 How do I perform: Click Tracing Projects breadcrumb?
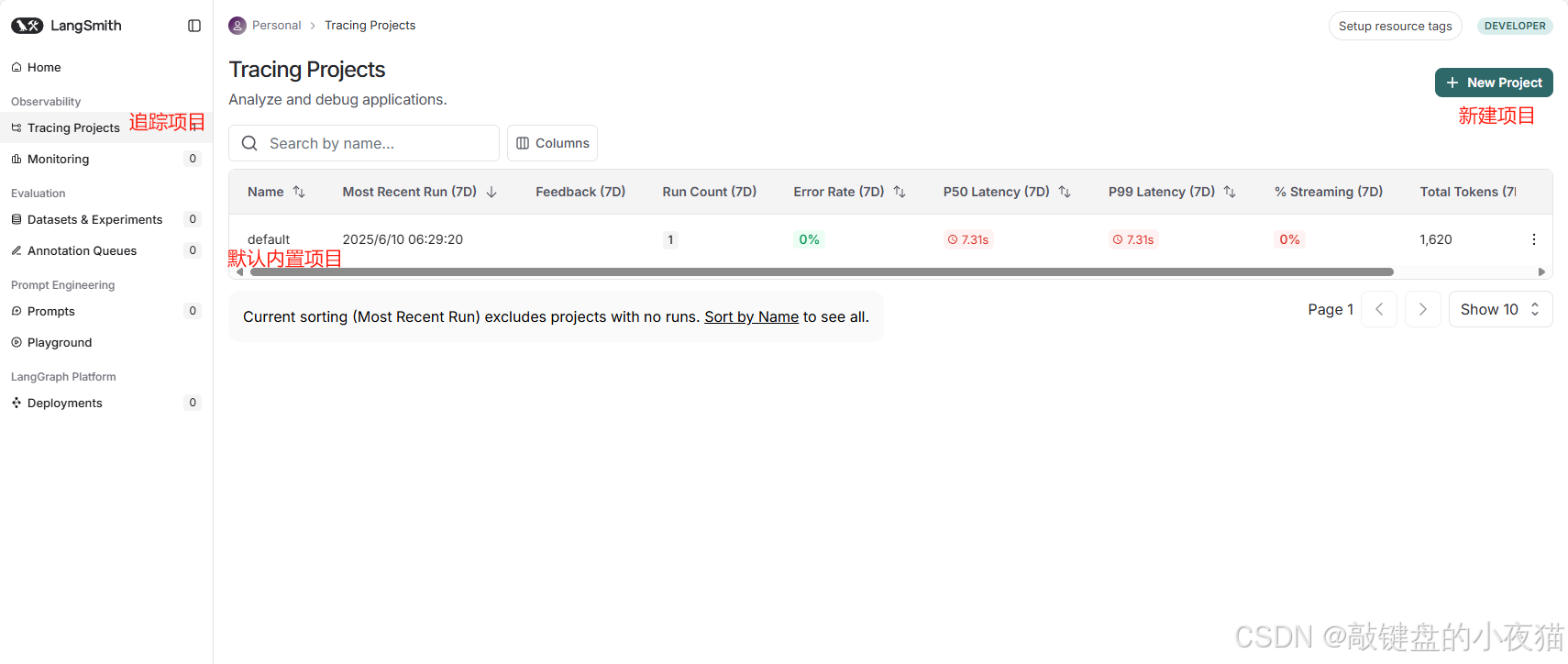(x=370, y=26)
